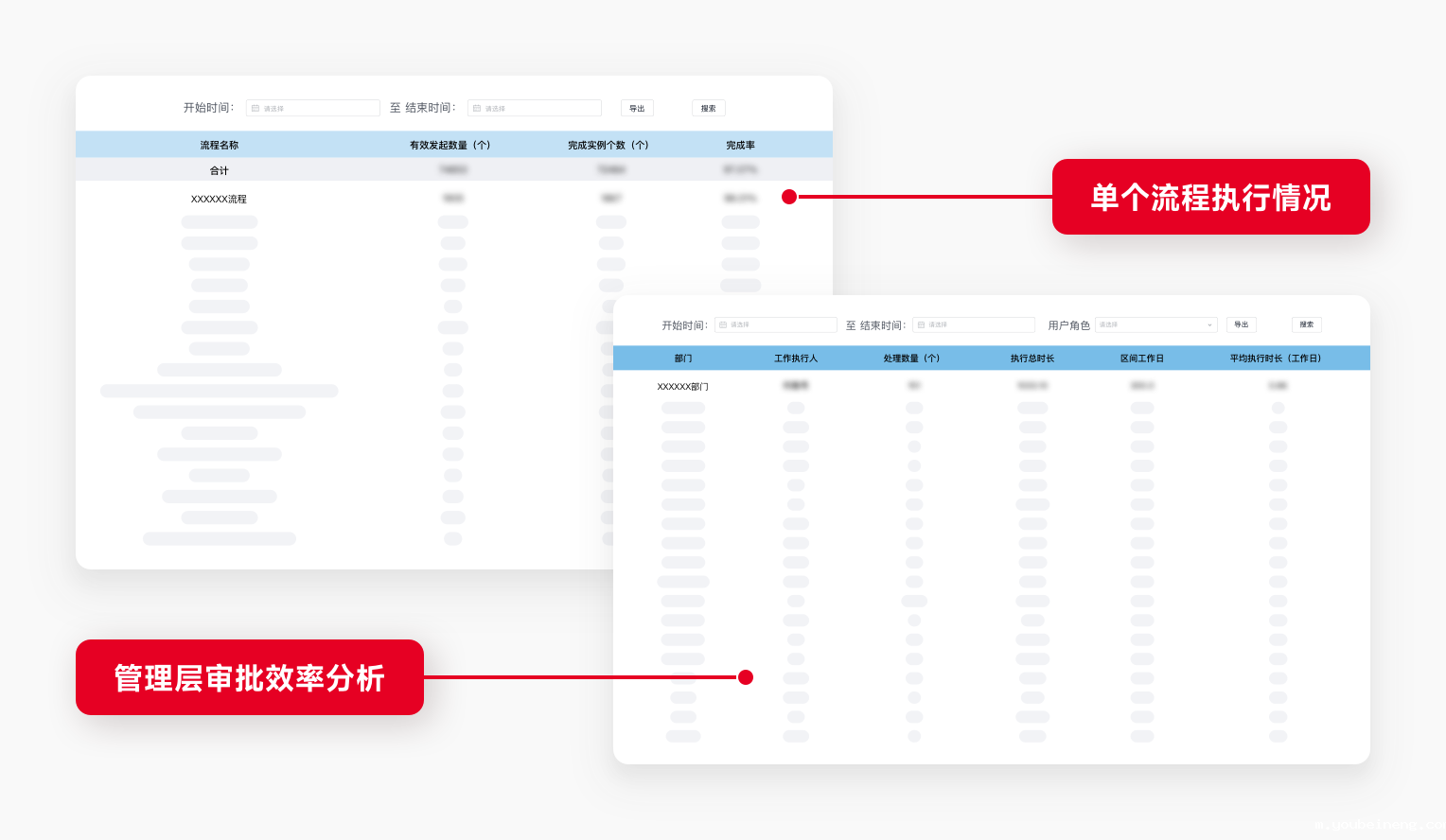The width and height of the screenshot is (1446, 840).
Task: Select the XXXXXX流程 table row
Action: pyautogui.click(x=219, y=200)
